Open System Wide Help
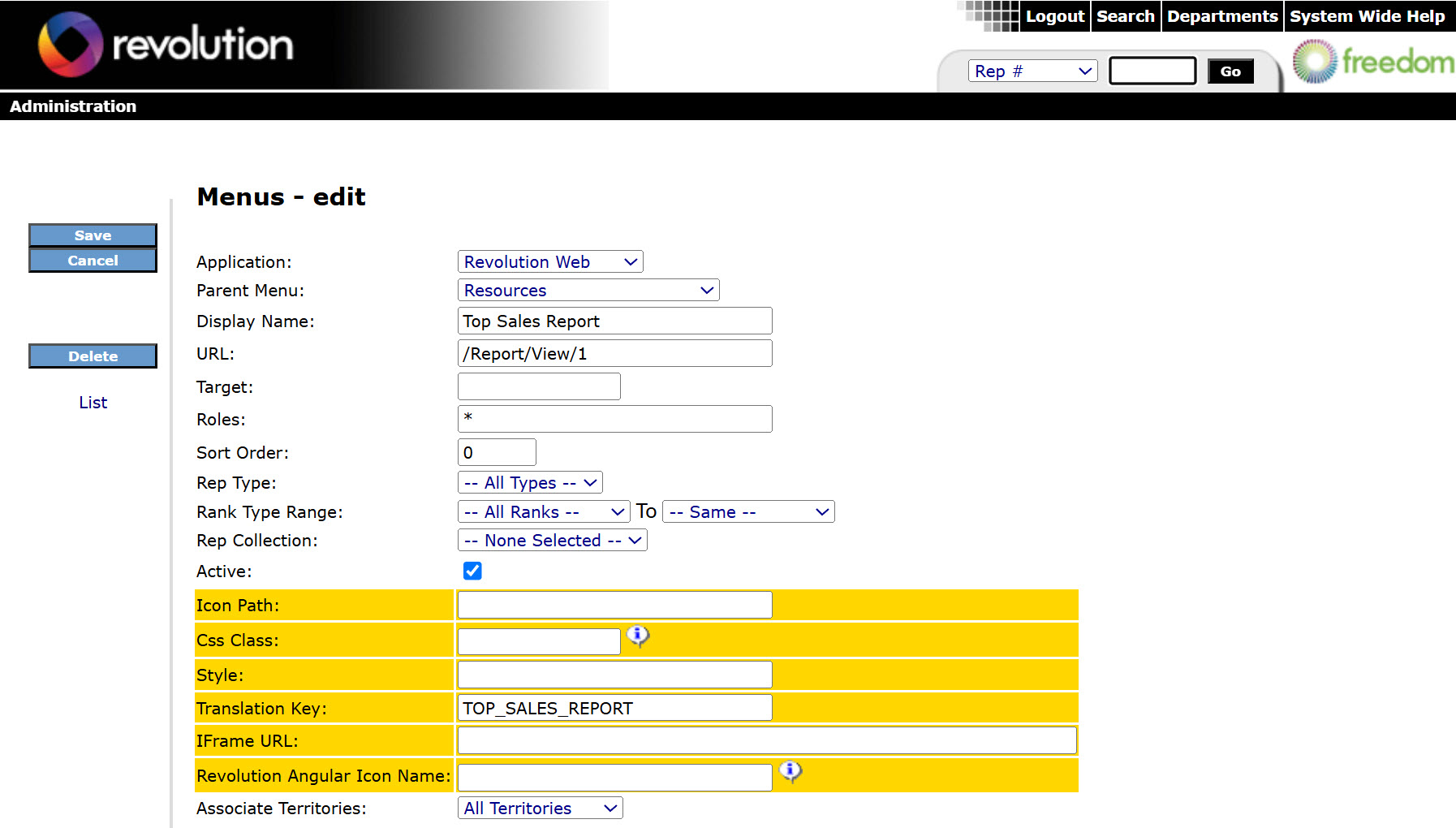 (1368, 15)
